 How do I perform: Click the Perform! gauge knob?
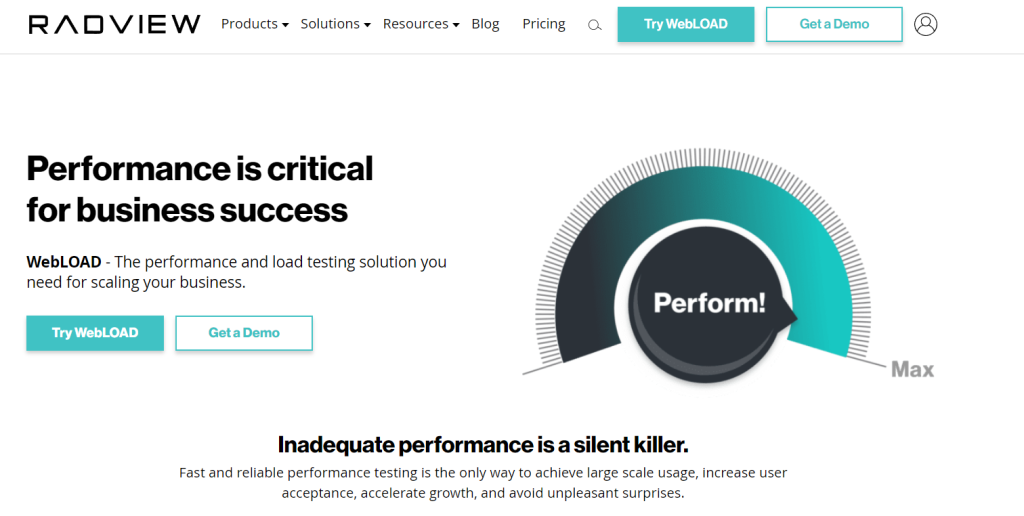click(x=709, y=304)
